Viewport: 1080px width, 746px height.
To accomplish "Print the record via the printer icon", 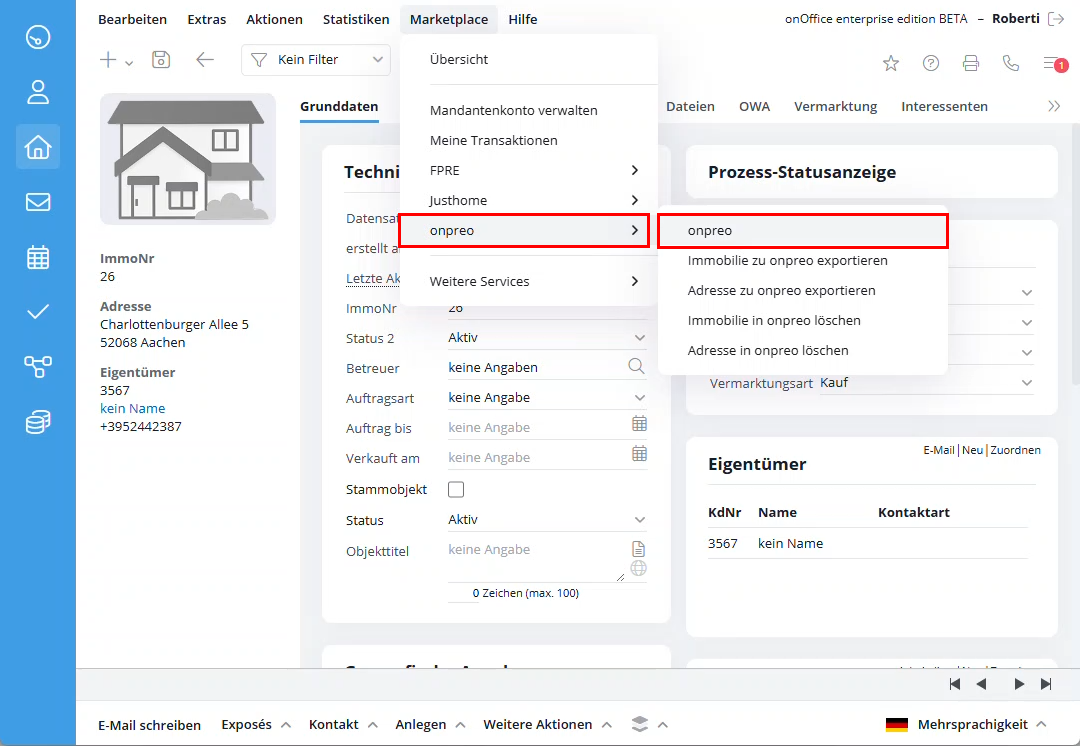I will coord(970,62).
